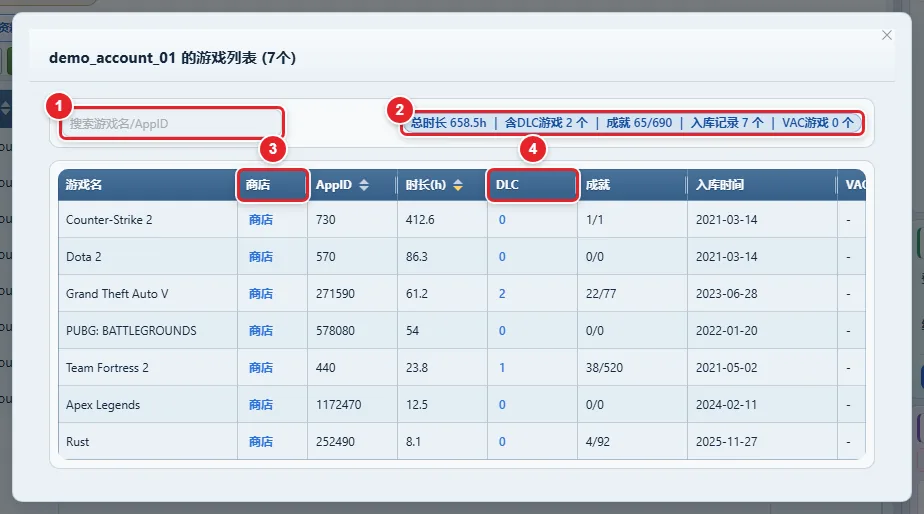This screenshot has height=514, width=924.
Task: Click the 成就 column header
Action: click(632, 185)
